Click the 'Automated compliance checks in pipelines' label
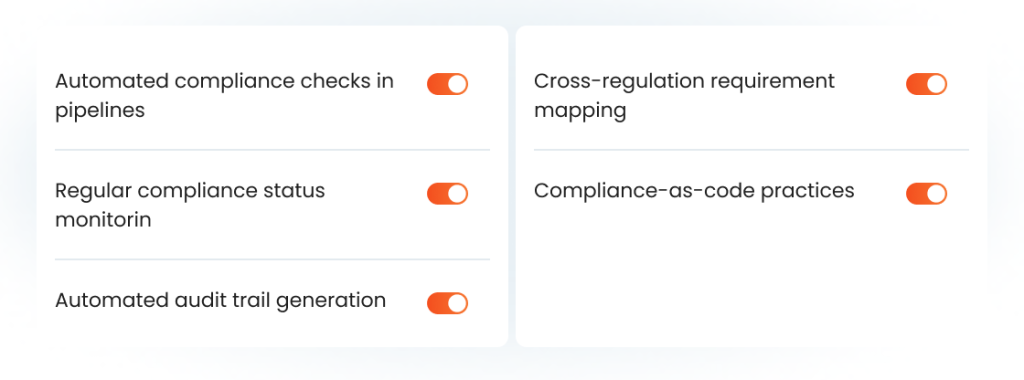The width and height of the screenshot is (1024, 380). (225, 95)
